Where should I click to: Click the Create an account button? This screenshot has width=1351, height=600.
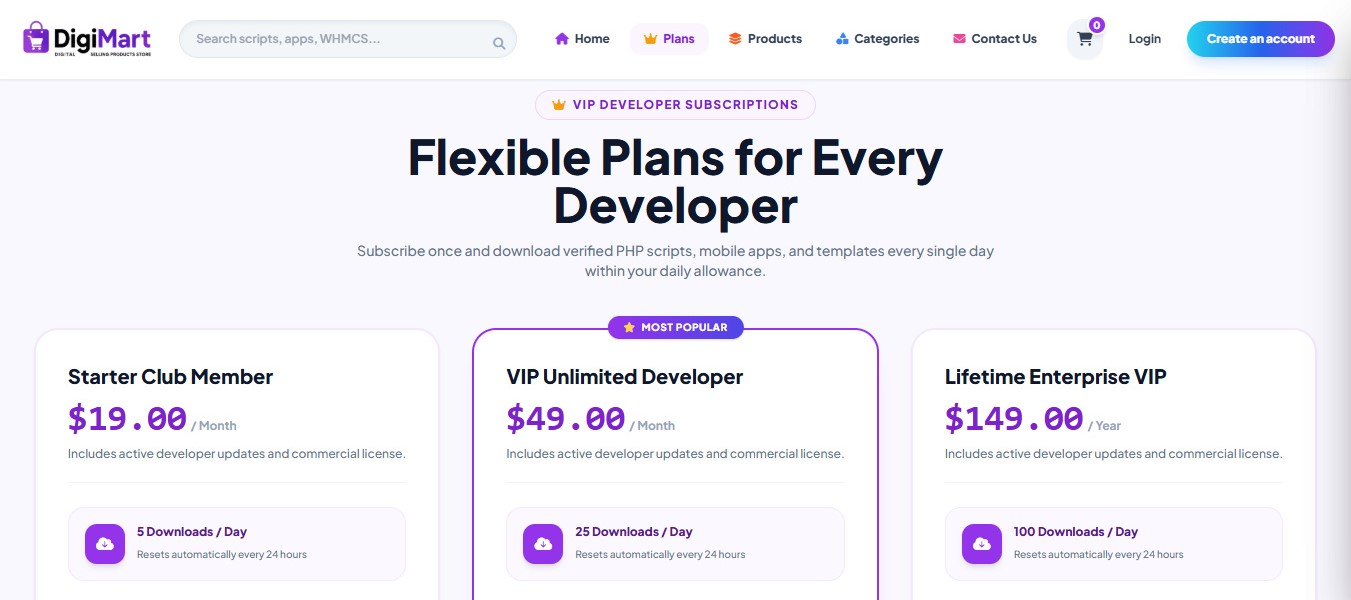point(1260,39)
